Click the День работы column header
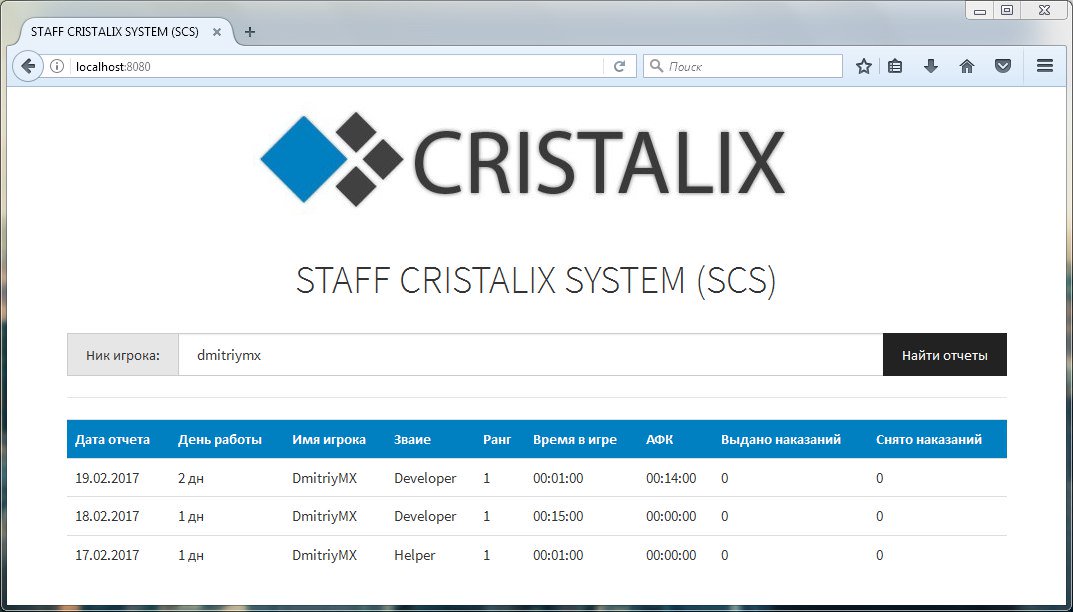This screenshot has height=612, width=1073. click(x=220, y=439)
